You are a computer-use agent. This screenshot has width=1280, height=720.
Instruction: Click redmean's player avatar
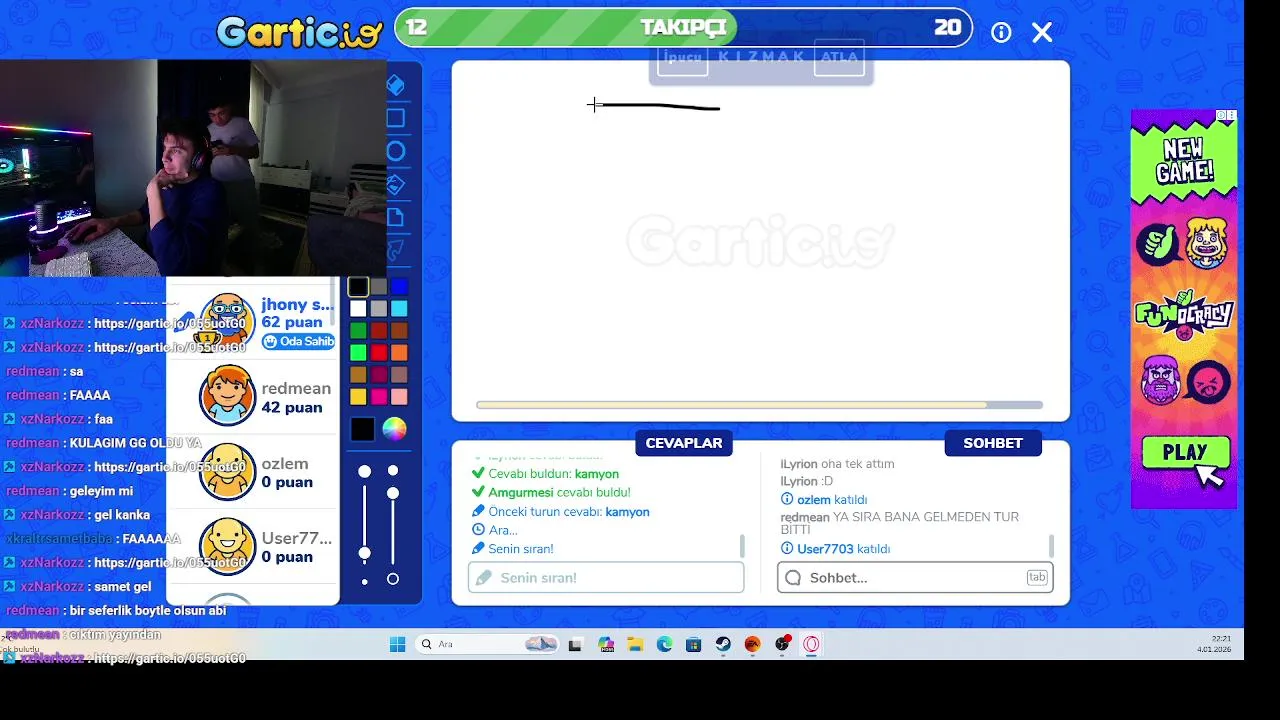(x=227, y=396)
